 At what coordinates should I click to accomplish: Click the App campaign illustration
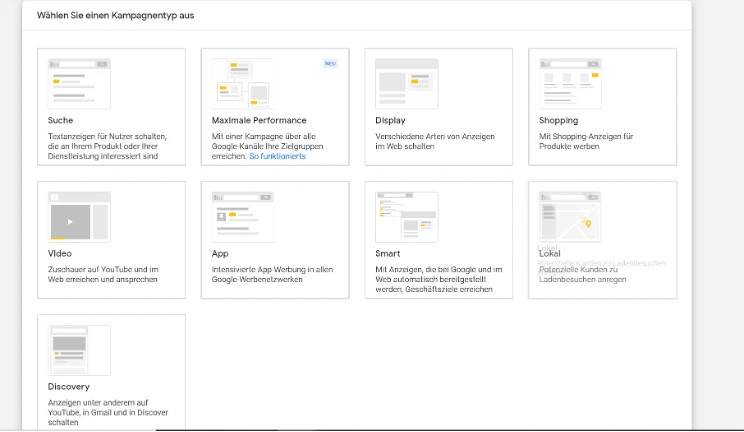(x=243, y=217)
